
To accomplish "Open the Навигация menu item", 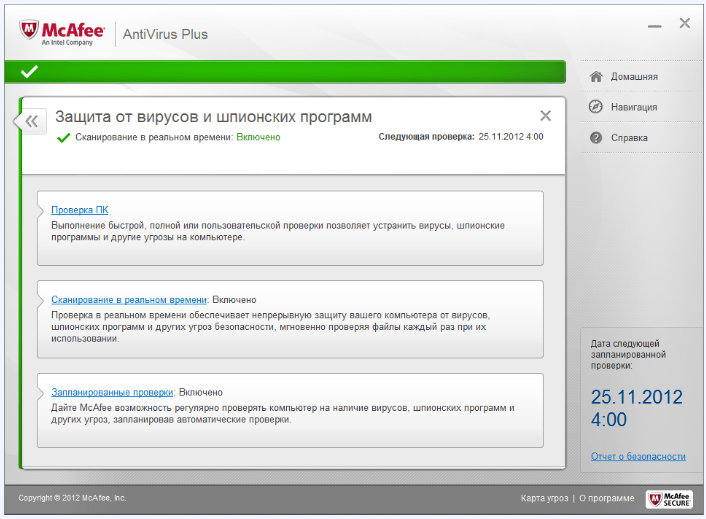I will 634,107.
